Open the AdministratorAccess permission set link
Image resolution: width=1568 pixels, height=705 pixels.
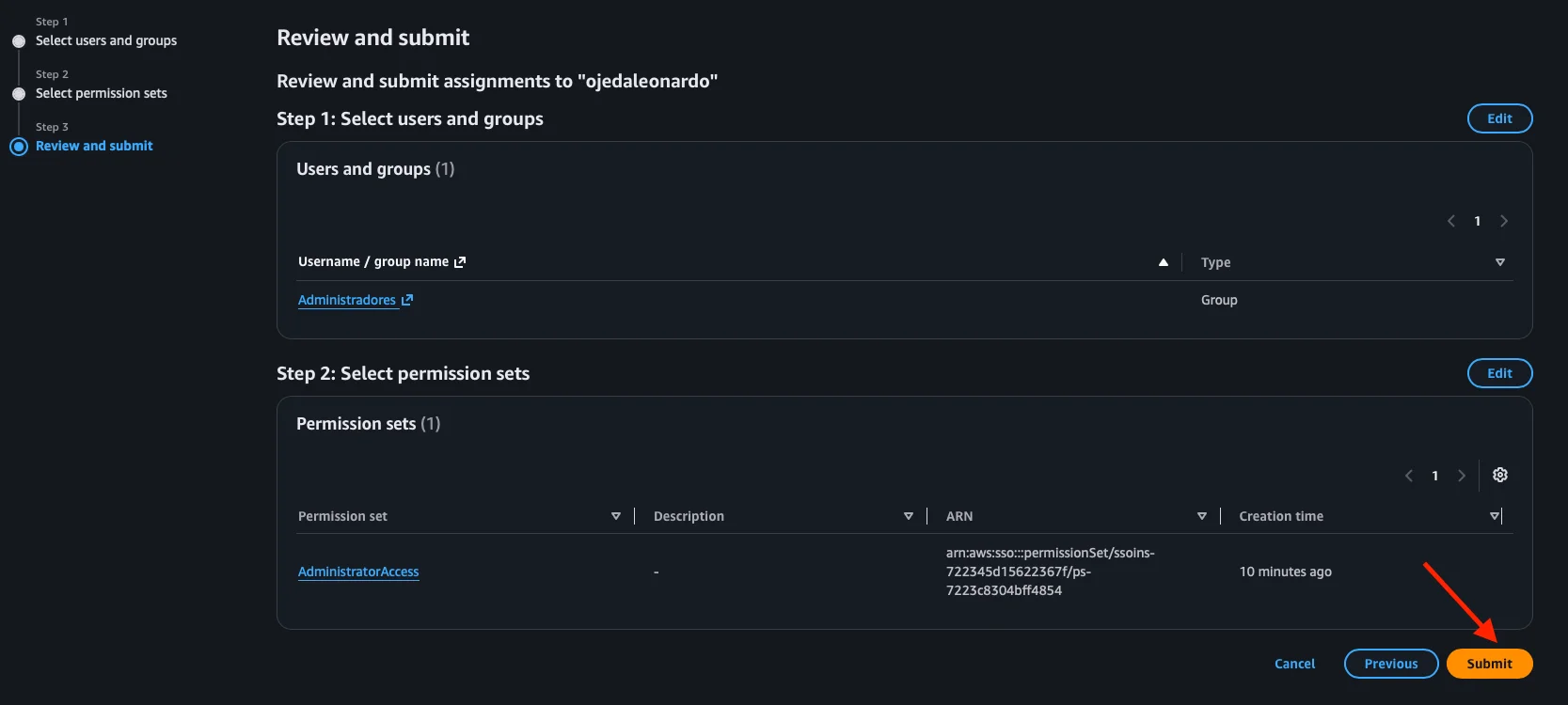[358, 572]
